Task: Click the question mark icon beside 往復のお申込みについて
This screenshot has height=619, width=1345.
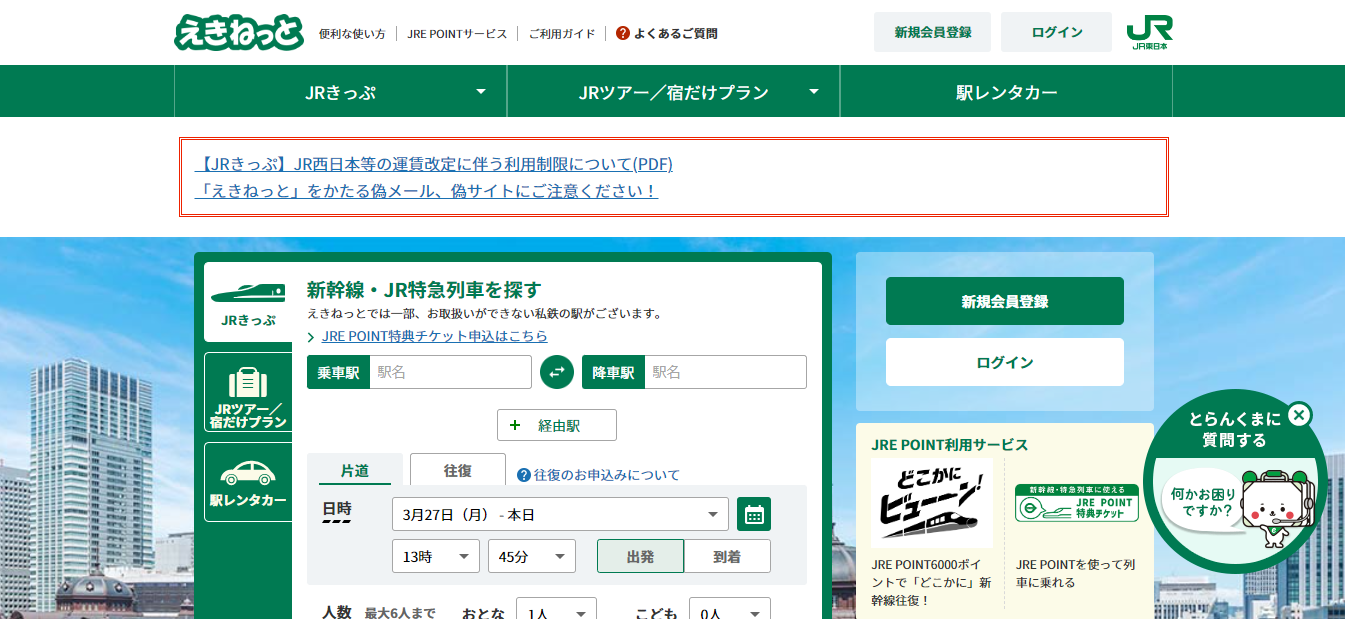Action: click(522, 476)
